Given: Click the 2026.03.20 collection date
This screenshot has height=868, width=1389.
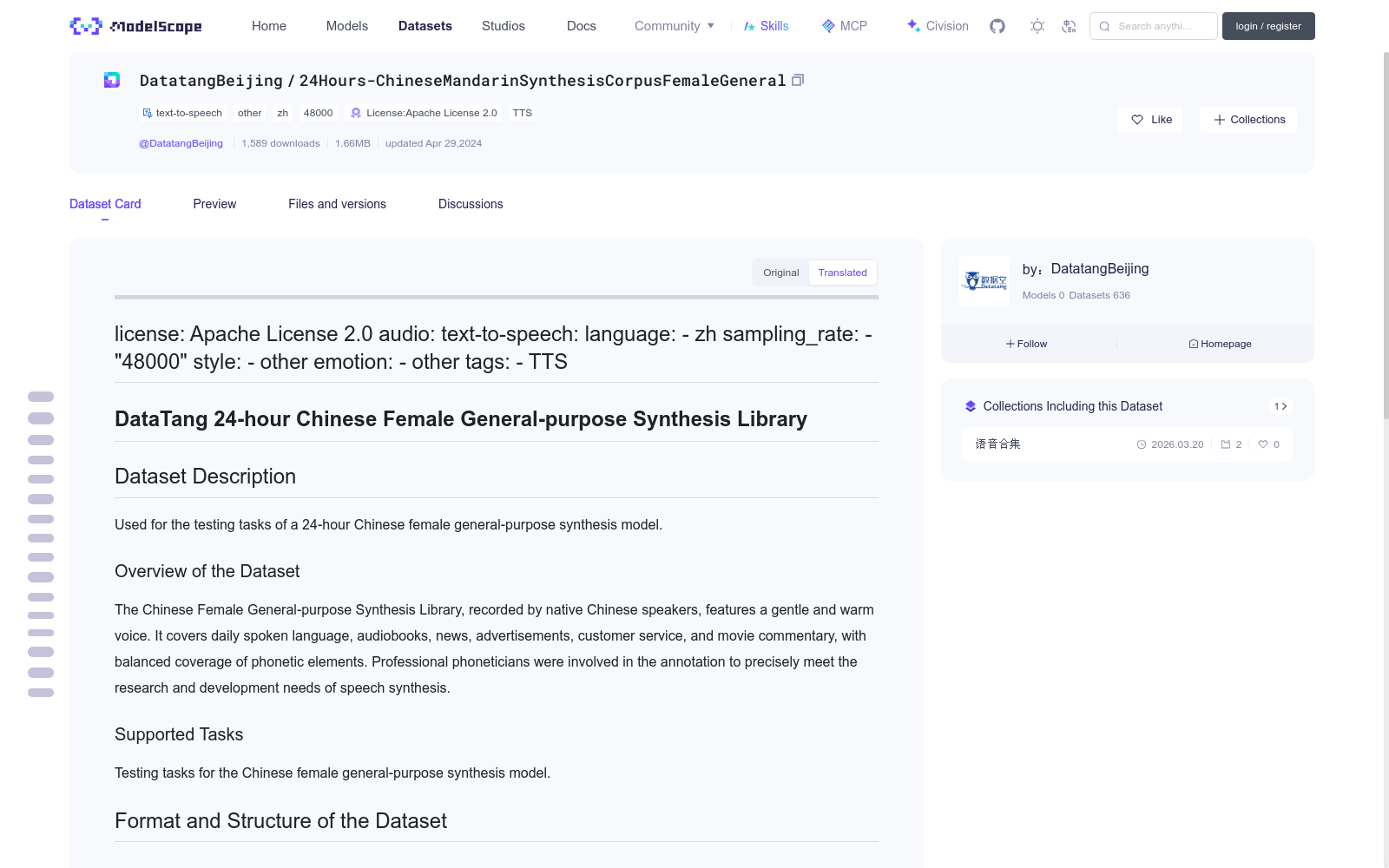Looking at the screenshot, I should tap(1177, 444).
